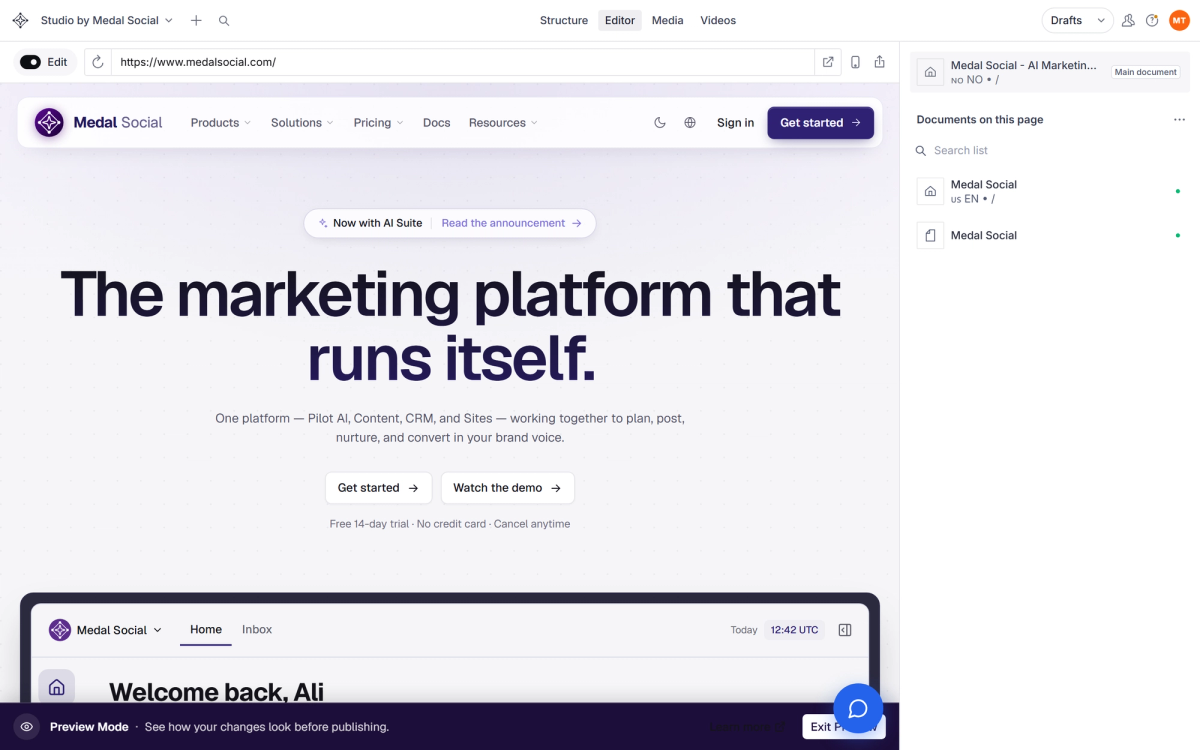Toggle mobile device viewport icon
The width and height of the screenshot is (1200, 750).
[x=855, y=62]
